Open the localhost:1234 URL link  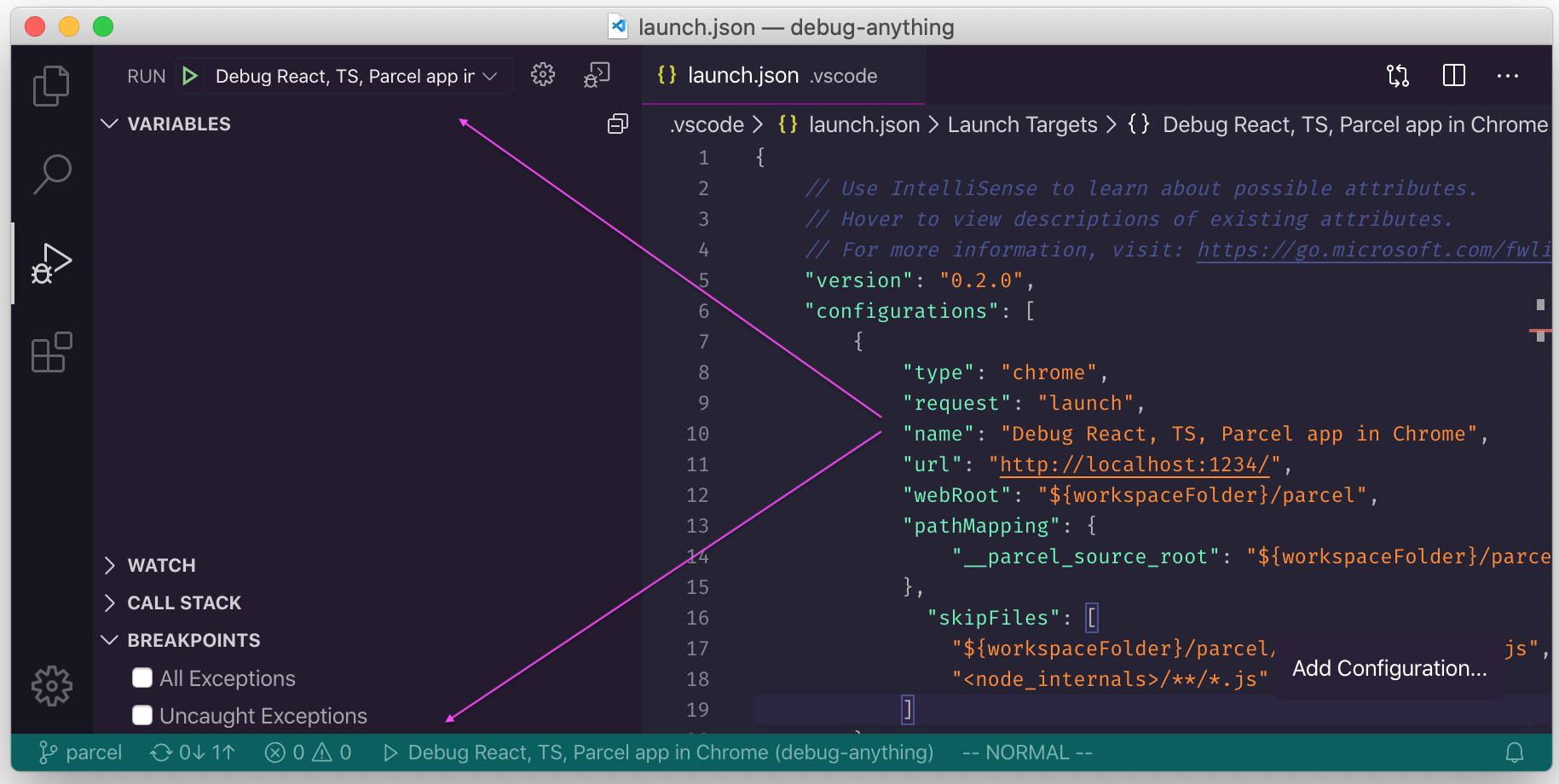coord(1134,464)
